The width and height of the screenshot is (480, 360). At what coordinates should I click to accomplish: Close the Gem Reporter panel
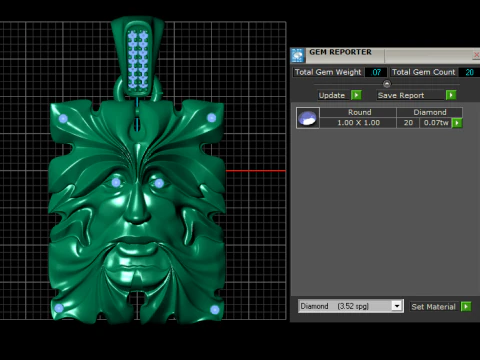point(476,55)
